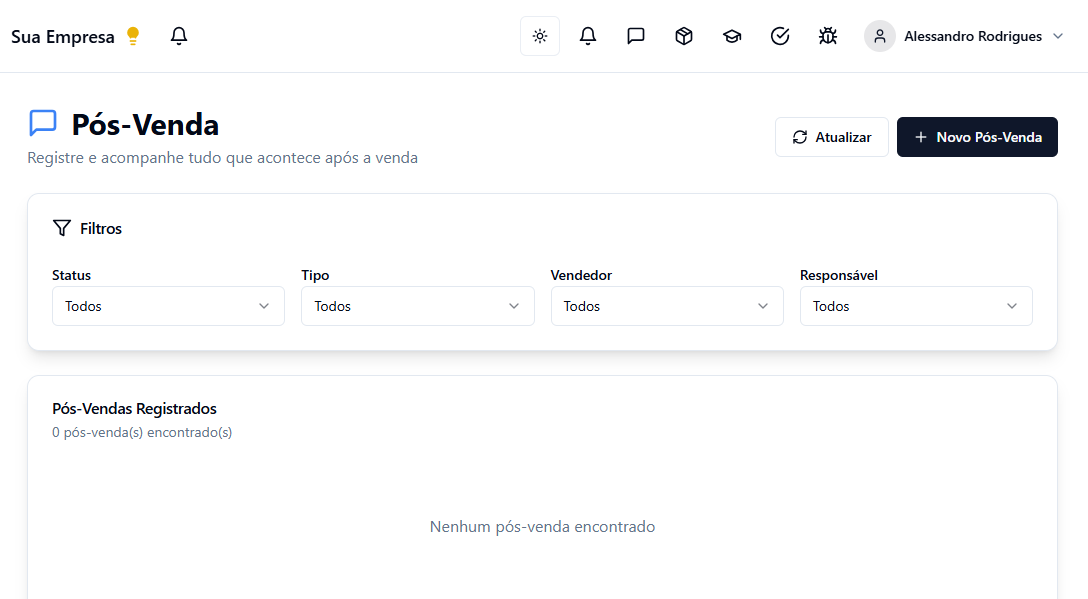Image resolution: width=1088 pixels, height=599 pixels.
Task: Open the package box icon
Action: [684, 36]
